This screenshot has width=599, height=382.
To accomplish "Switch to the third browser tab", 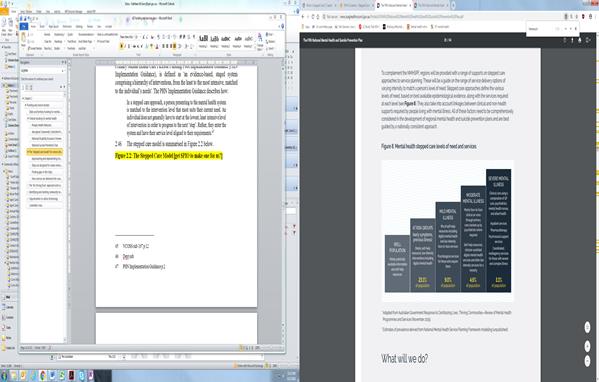I will coord(394,5).
